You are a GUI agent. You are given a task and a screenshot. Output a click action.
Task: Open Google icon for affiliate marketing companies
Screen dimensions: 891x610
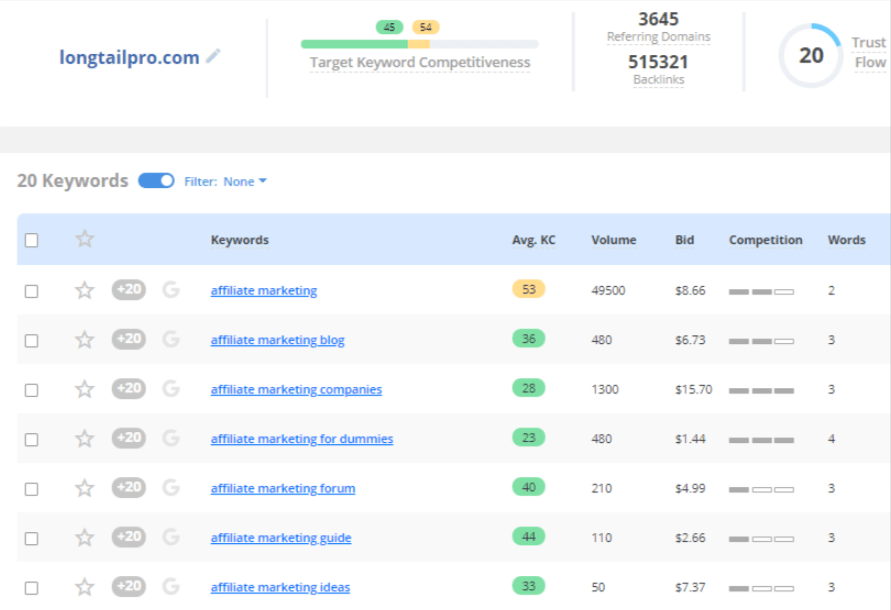(171, 389)
